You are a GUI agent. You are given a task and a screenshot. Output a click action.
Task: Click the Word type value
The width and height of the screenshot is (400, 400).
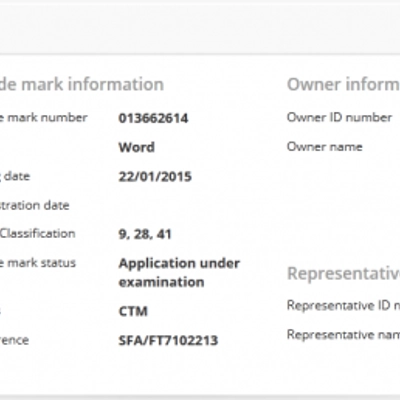click(x=137, y=147)
